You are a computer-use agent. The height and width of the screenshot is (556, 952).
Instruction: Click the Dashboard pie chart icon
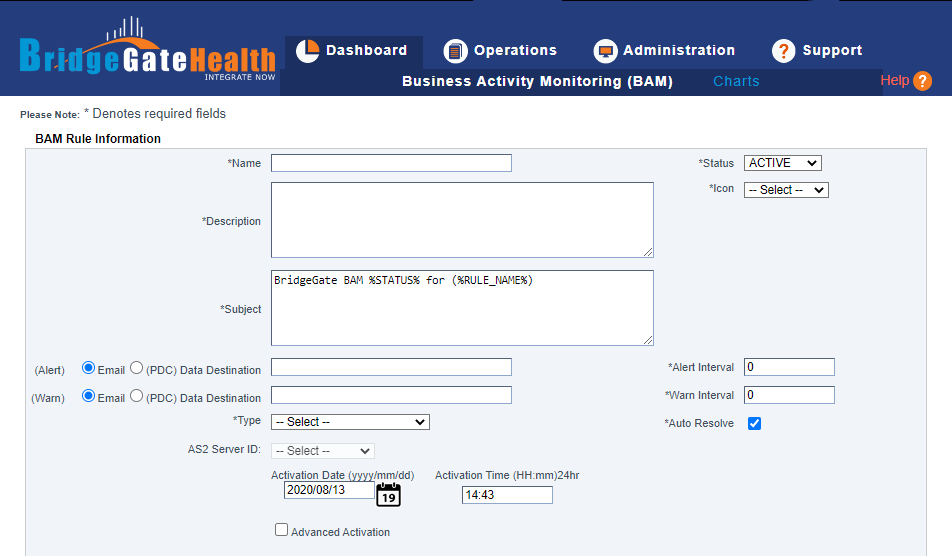(x=307, y=50)
